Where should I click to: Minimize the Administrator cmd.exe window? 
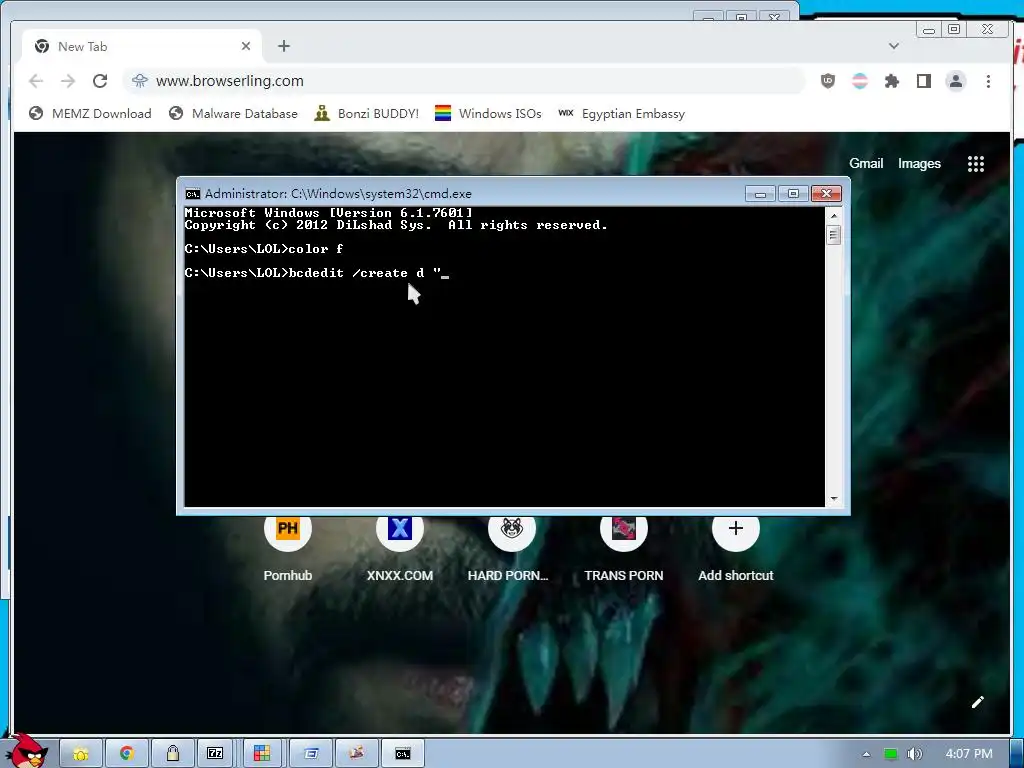[x=760, y=194]
